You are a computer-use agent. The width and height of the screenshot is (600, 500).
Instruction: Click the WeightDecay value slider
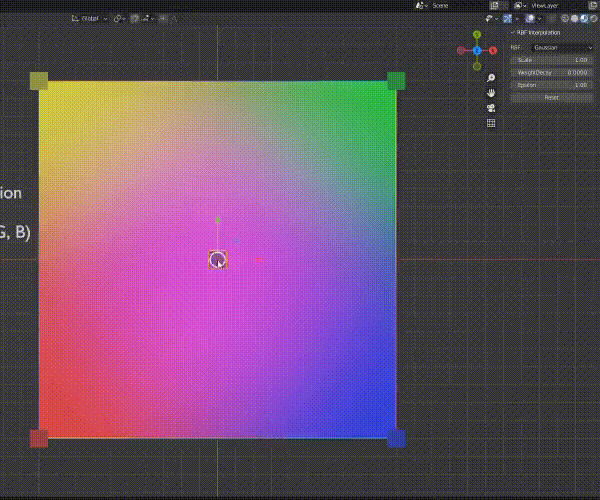pos(551,73)
